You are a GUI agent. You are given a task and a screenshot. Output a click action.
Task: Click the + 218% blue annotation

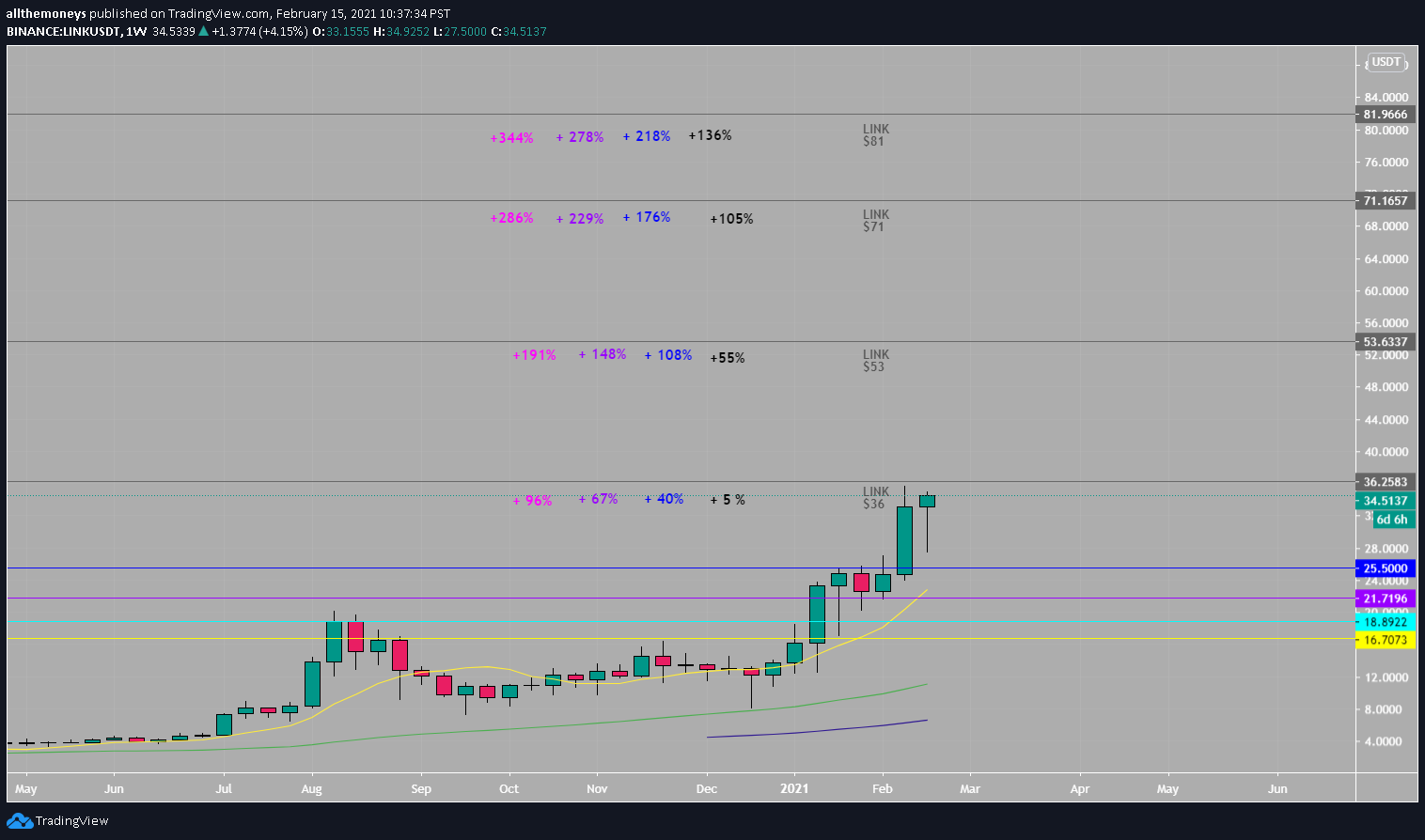(x=647, y=136)
